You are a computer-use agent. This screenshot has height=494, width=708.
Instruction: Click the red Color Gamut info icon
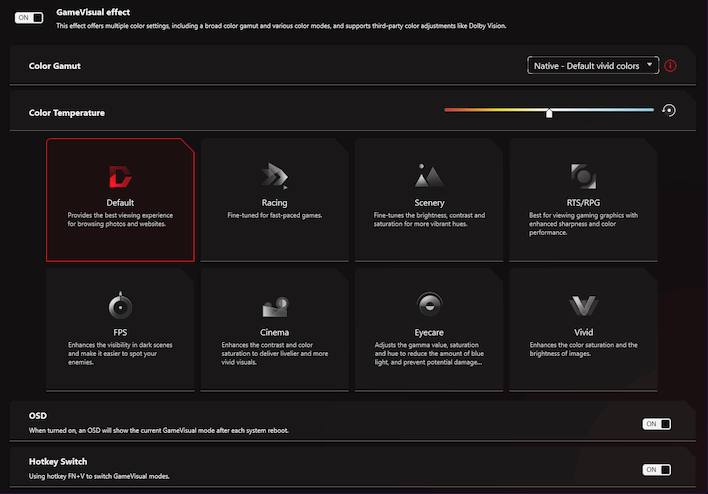(671, 66)
